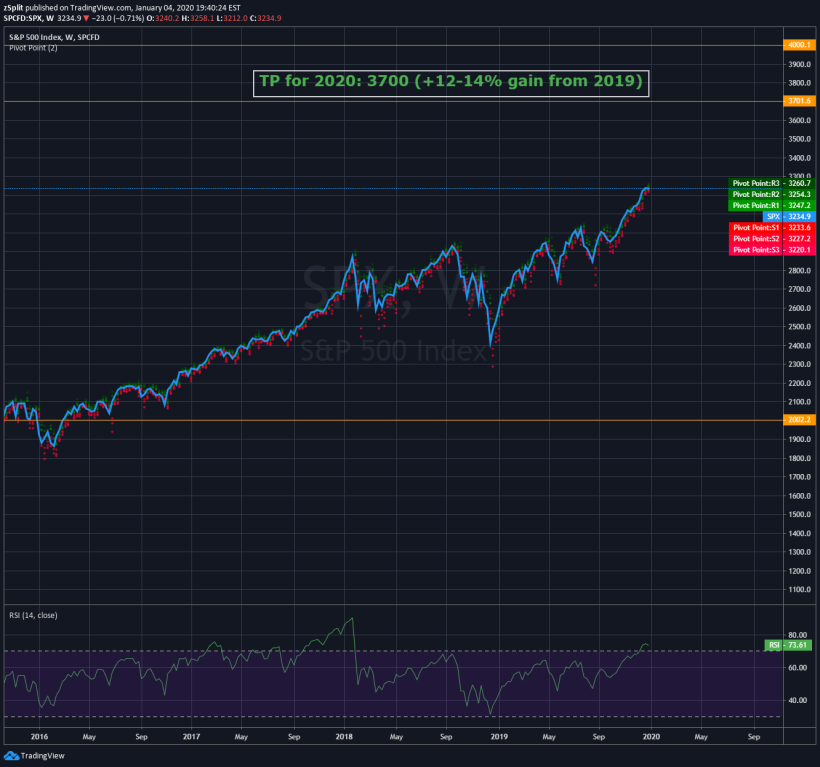This screenshot has width=820, height=767.
Task: Open the zSplit author profile link
Action: [x=14, y=6]
